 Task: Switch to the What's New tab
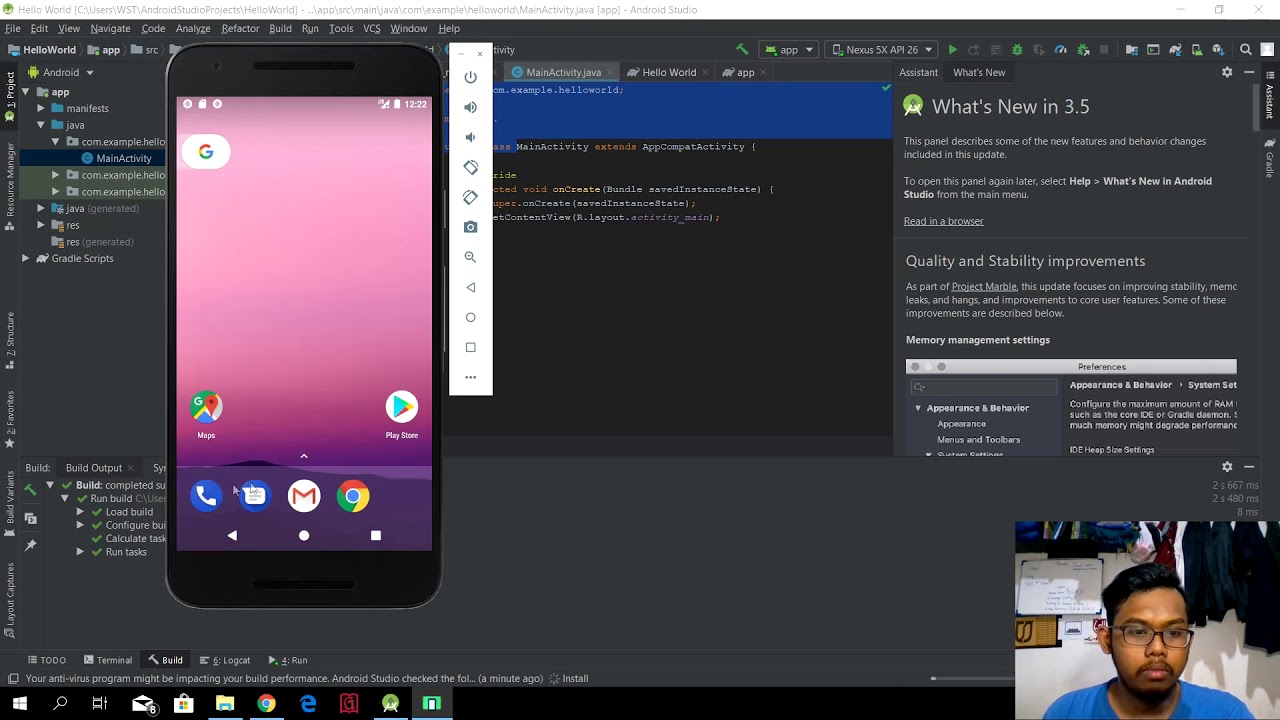point(979,72)
